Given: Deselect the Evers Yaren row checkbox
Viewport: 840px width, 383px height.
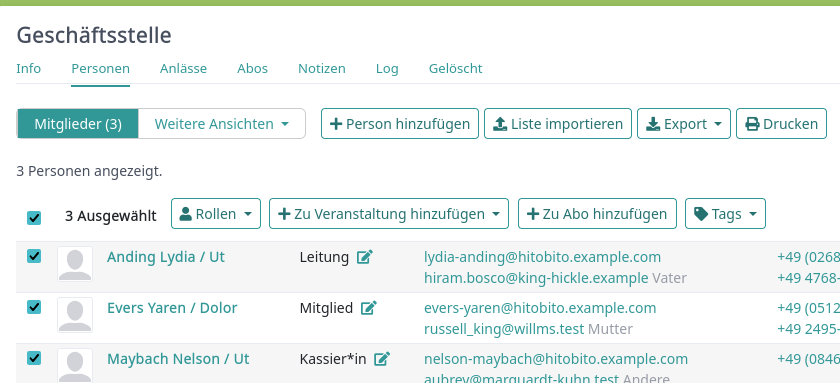Looking at the screenshot, I should pyautogui.click(x=34, y=307).
